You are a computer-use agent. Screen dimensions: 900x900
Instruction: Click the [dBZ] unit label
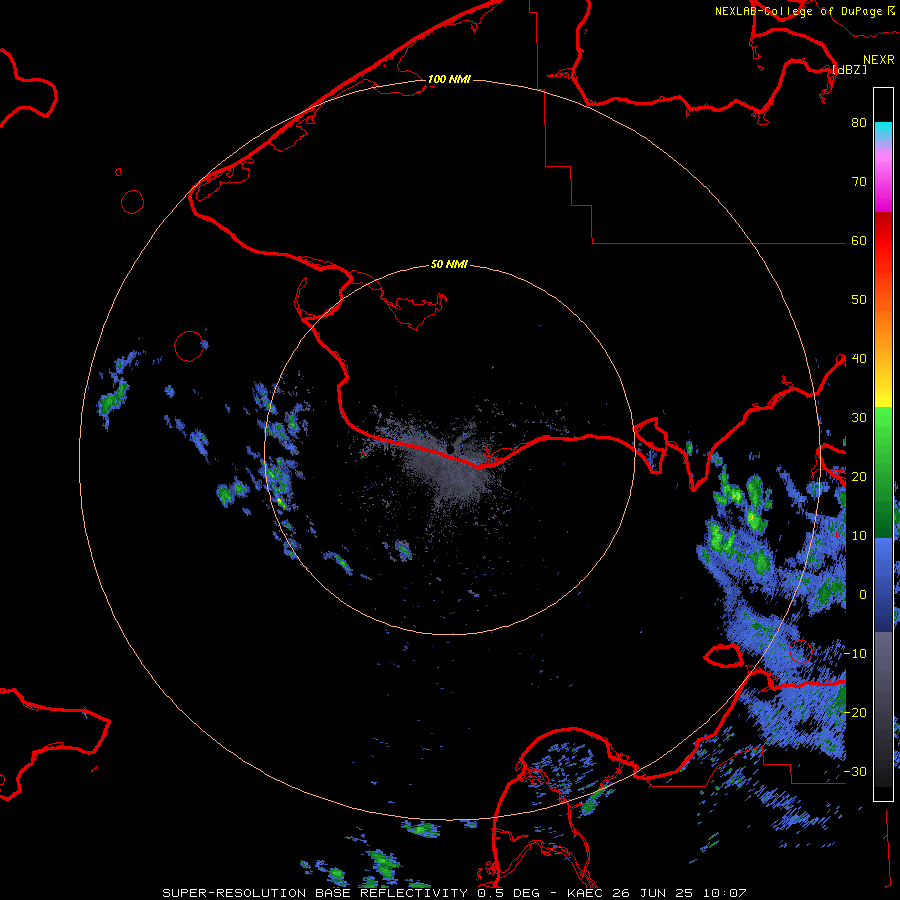(849, 69)
